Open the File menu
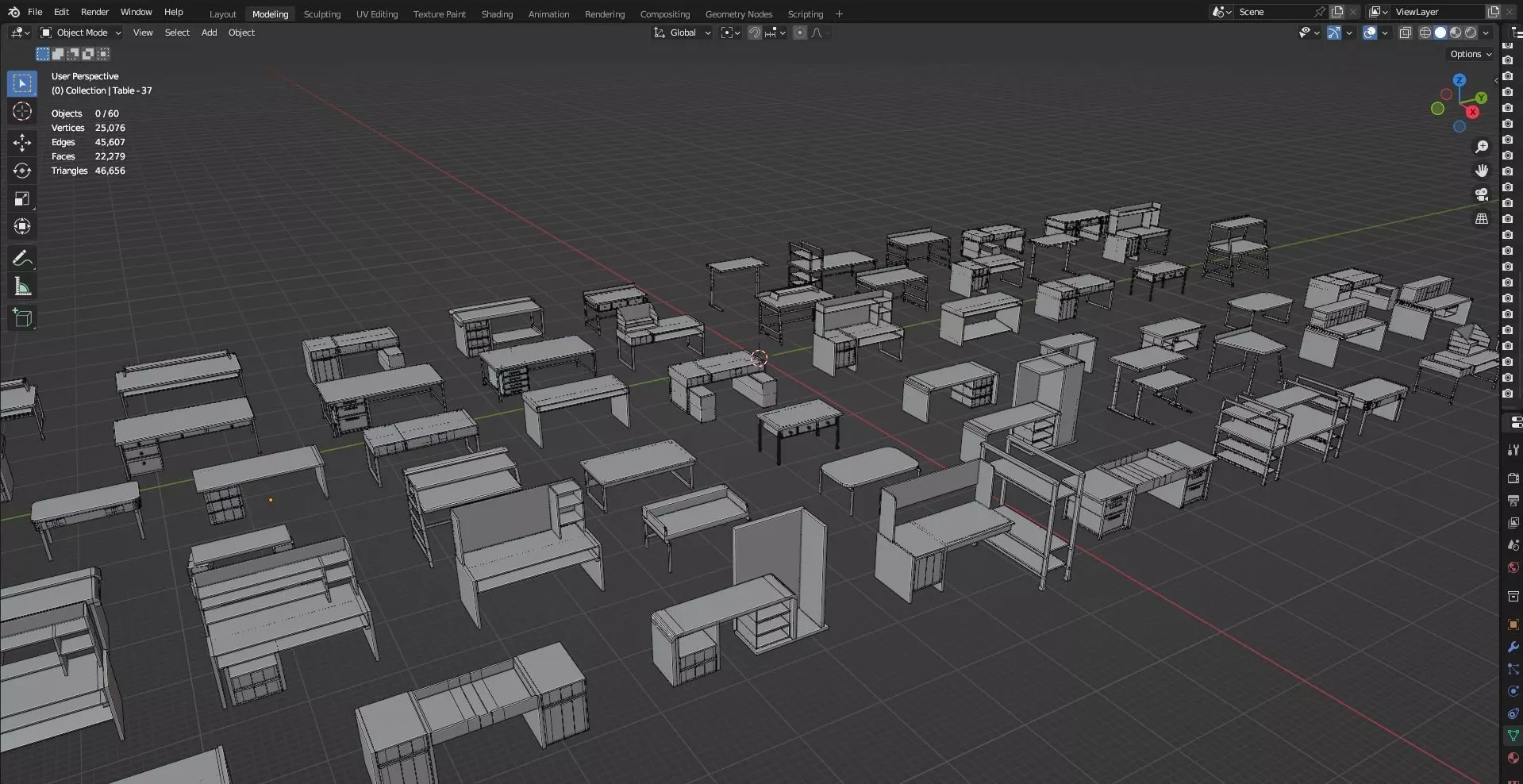Viewport: 1523px width, 784px height. click(35, 12)
